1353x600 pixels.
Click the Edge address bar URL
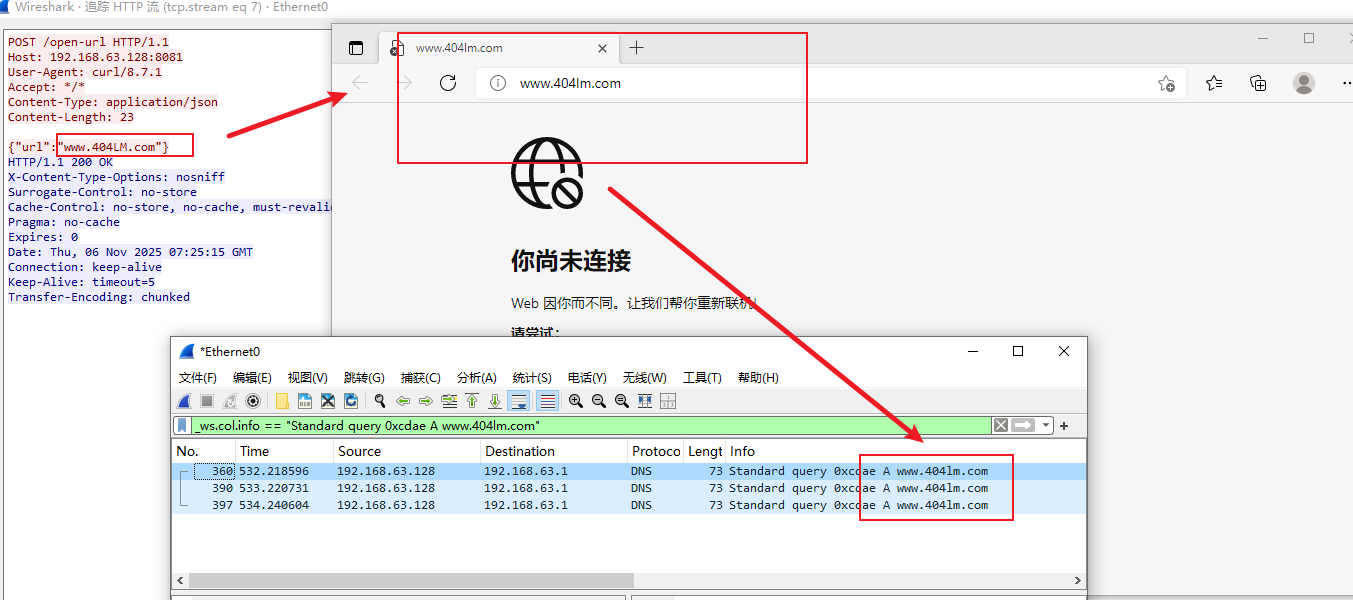[x=570, y=83]
